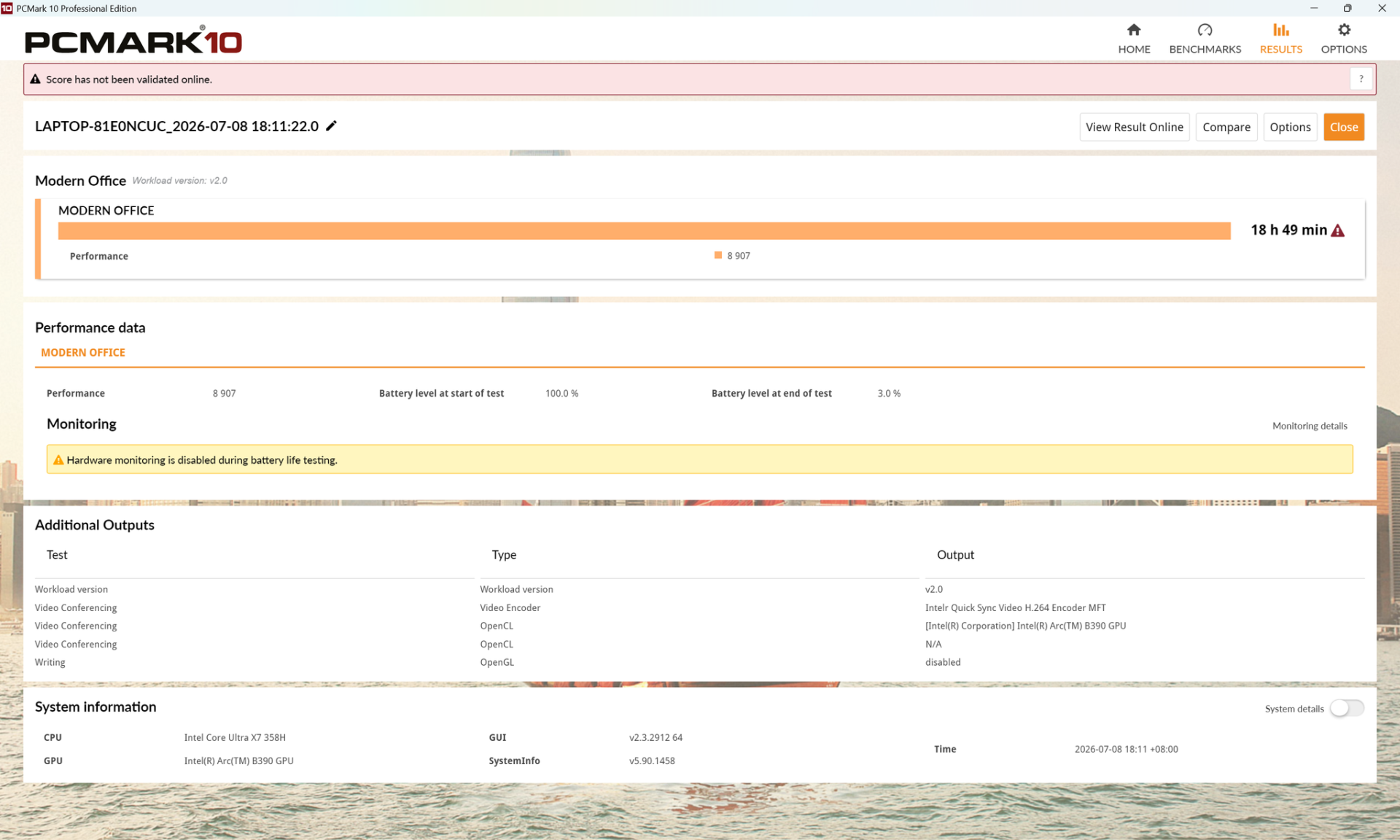
Task: Click the PCMark app icon in title bar
Action: pyautogui.click(x=7, y=8)
